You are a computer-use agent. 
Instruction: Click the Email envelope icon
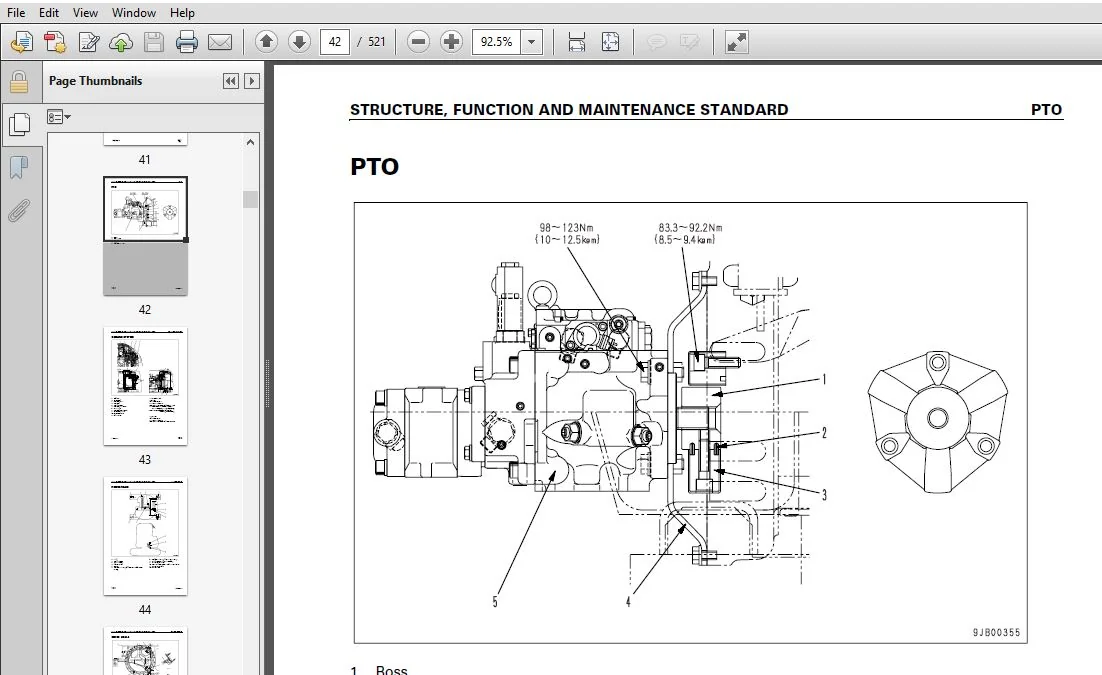tap(220, 42)
